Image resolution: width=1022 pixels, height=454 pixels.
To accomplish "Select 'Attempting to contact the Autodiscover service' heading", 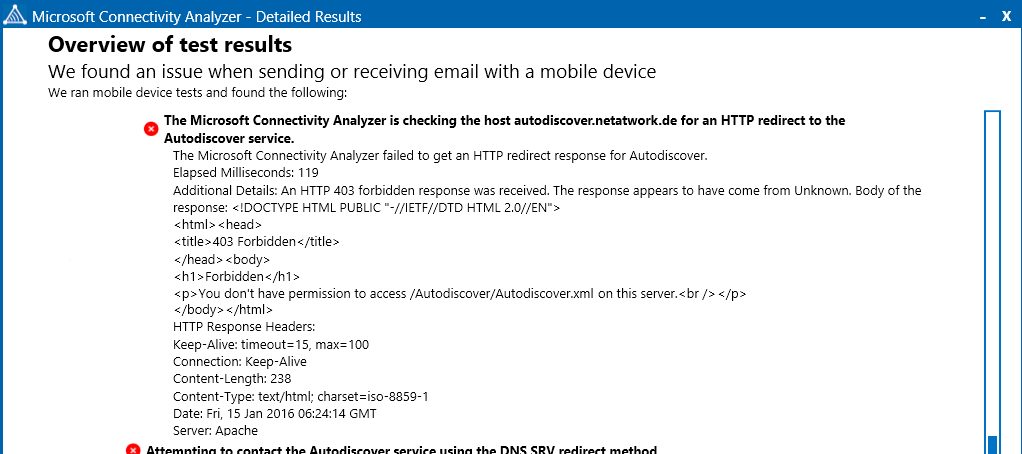I will click(402, 449).
